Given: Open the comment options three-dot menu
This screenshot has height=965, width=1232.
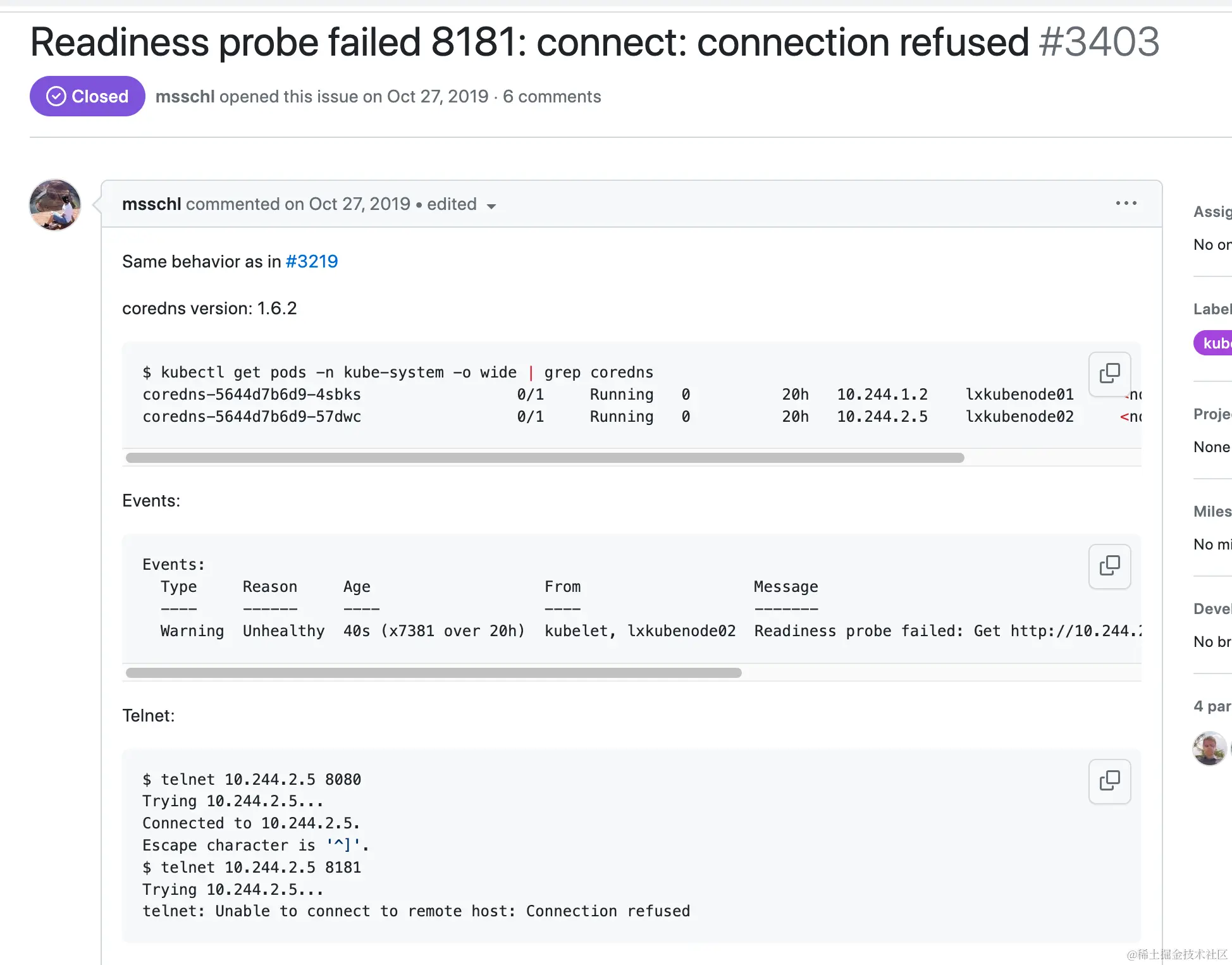Looking at the screenshot, I should [1126, 203].
